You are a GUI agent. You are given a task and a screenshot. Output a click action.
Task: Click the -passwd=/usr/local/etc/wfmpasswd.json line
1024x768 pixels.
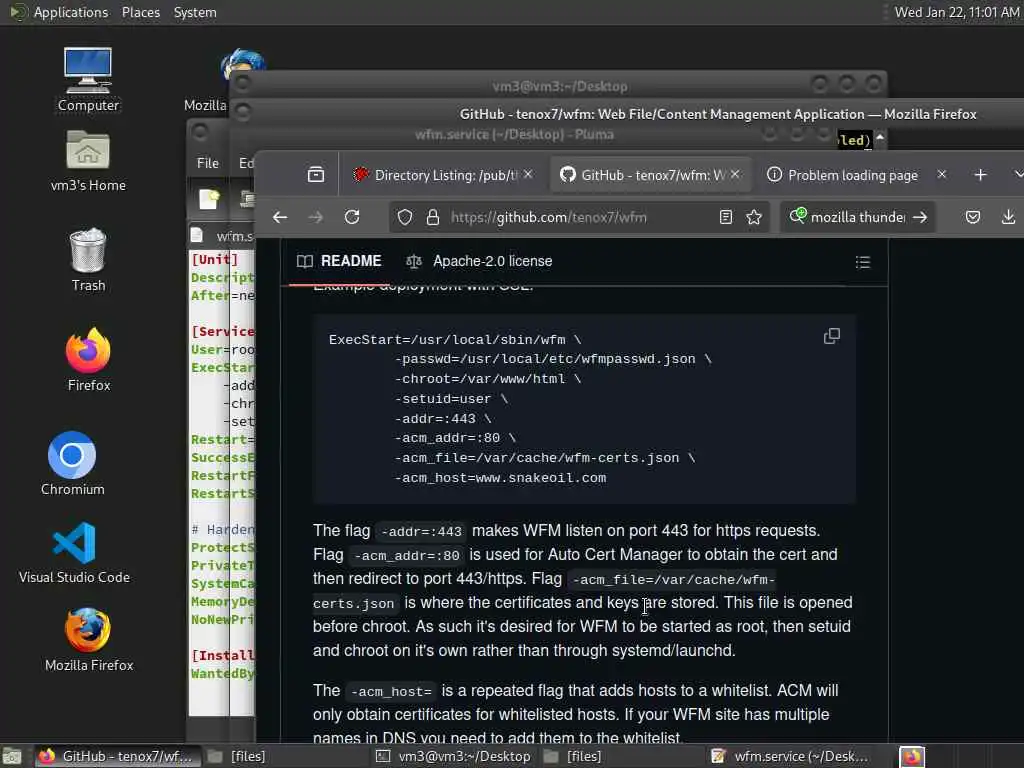[552, 359]
